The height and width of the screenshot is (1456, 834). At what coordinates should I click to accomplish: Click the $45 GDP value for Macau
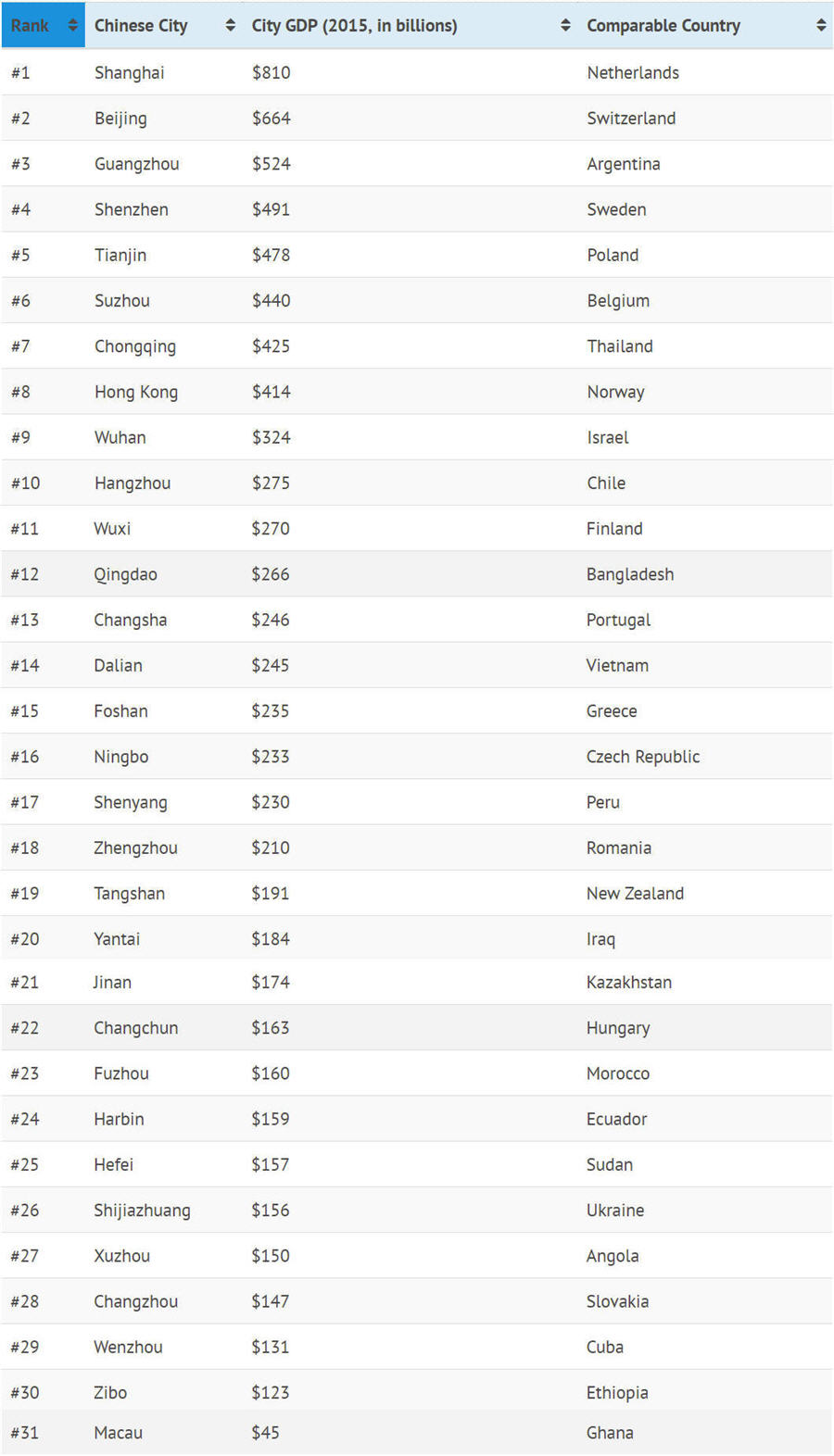click(x=265, y=1433)
